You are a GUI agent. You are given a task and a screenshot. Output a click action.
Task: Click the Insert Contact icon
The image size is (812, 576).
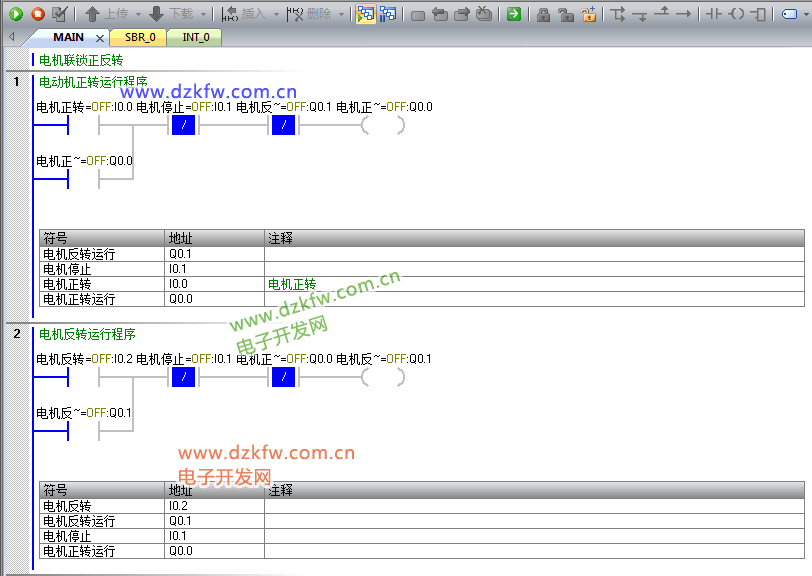coord(713,14)
